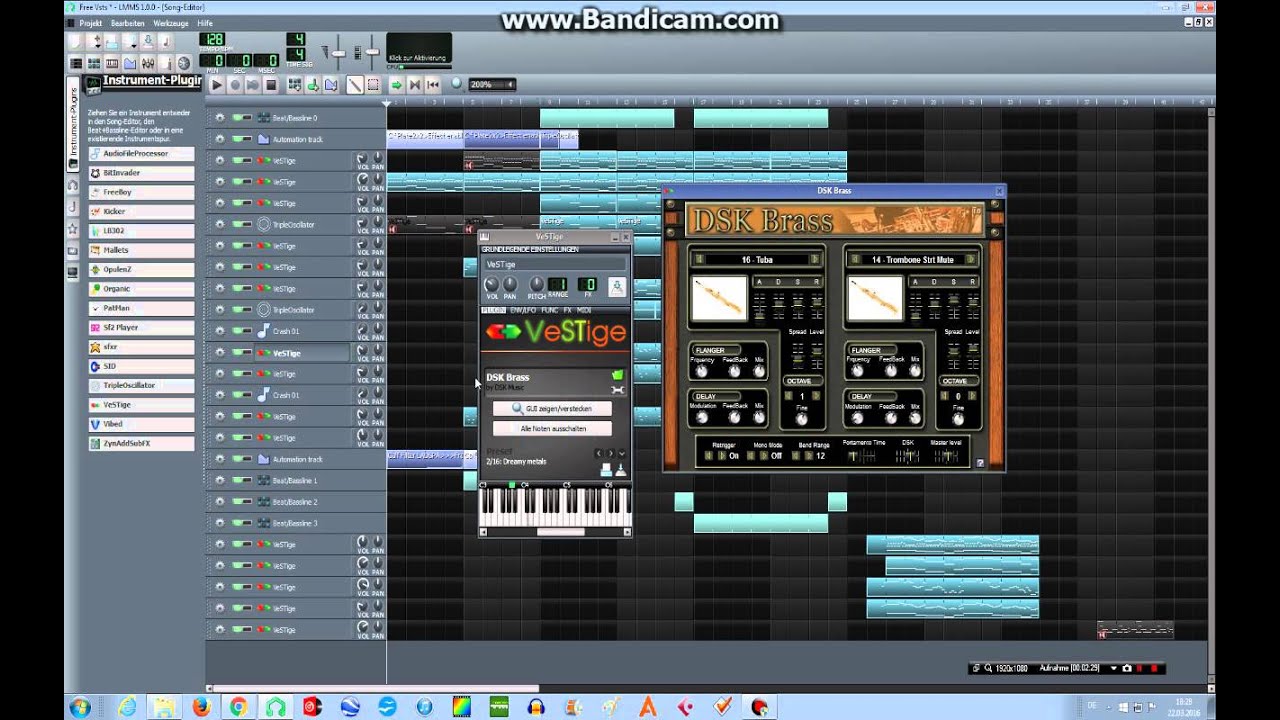The height and width of the screenshot is (720, 1280).
Task: Go to next VeSTige preset
Action: (611, 453)
